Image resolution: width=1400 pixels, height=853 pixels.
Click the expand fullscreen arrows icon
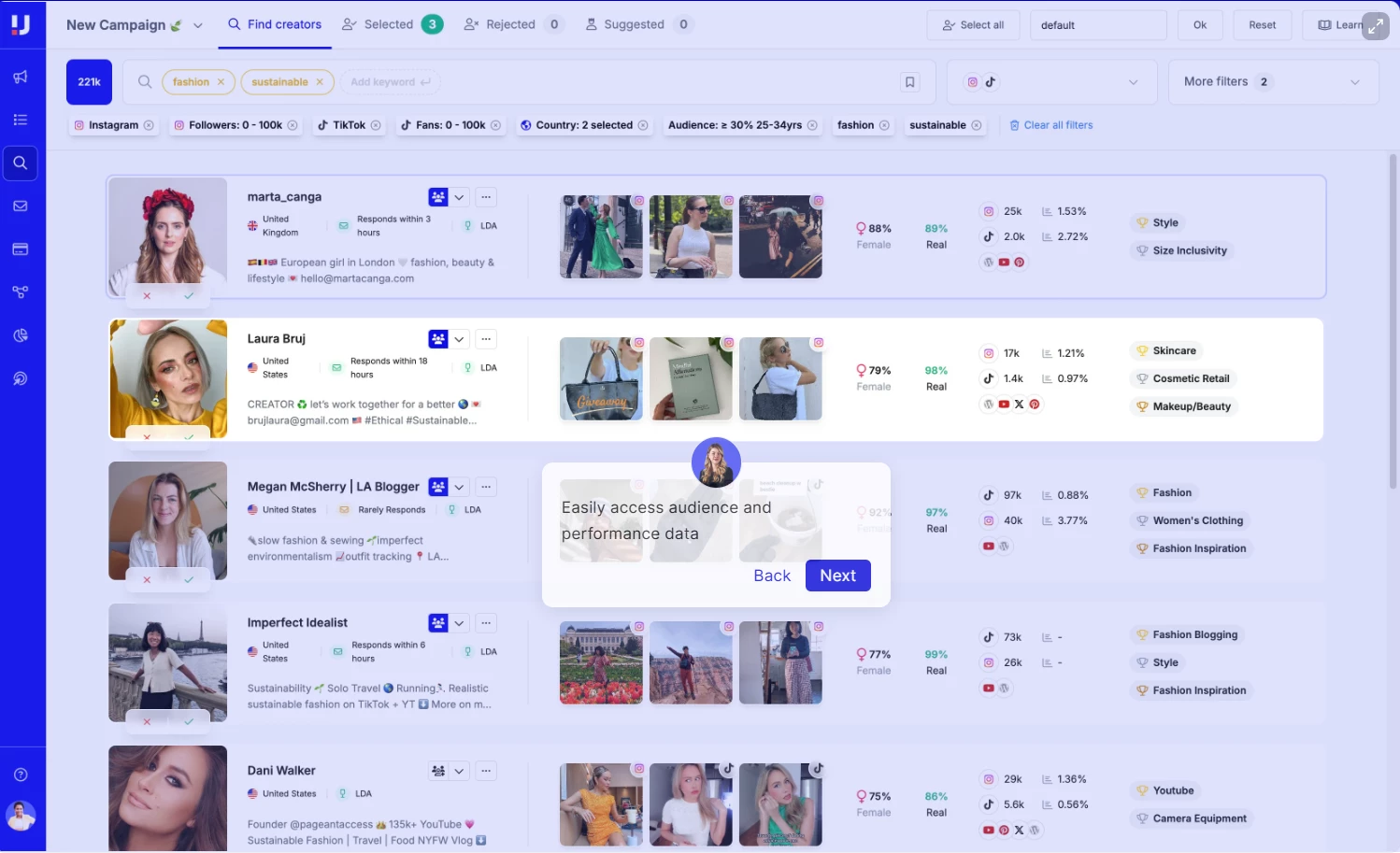click(1375, 26)
